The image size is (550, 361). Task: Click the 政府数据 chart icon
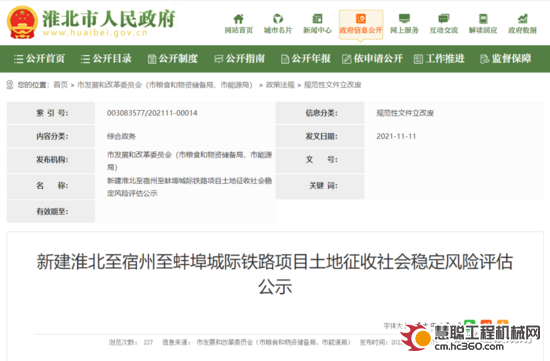pos(523,19)
